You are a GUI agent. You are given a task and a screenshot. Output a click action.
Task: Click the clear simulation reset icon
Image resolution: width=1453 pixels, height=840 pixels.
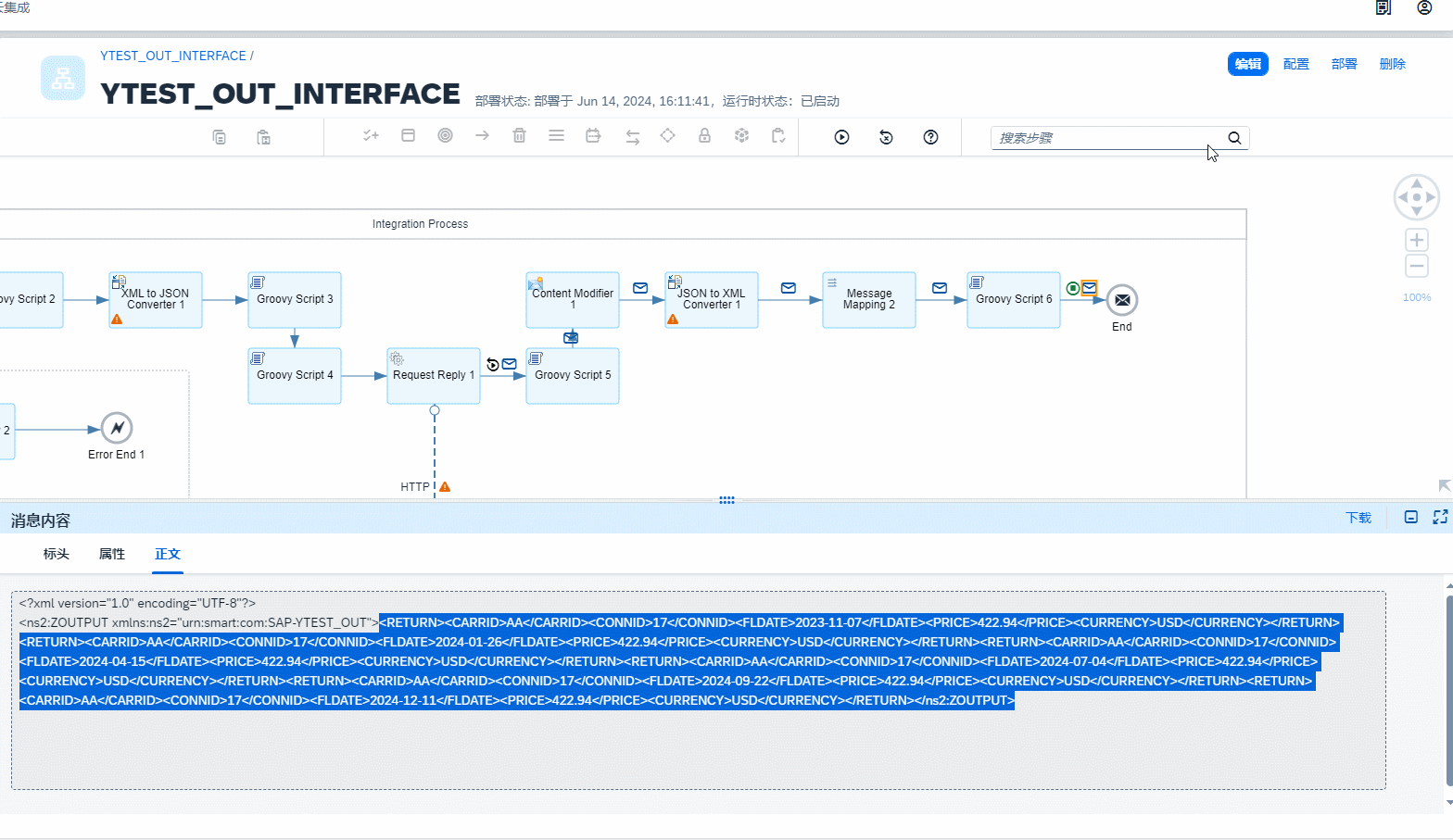(886, 137)
